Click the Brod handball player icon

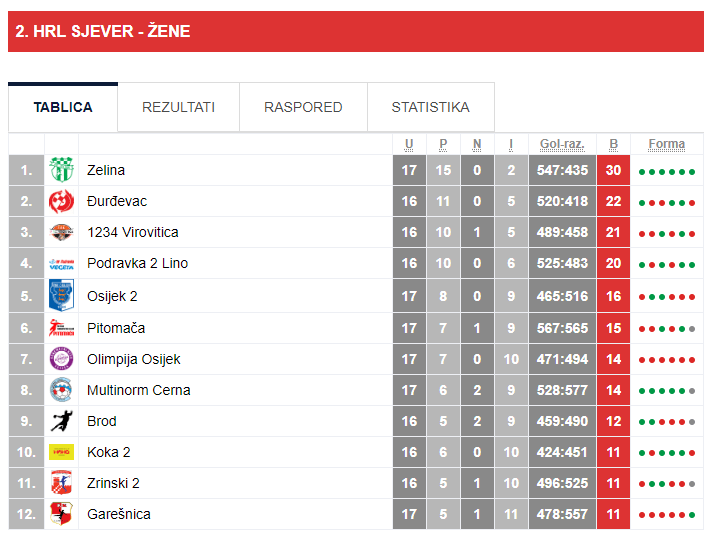(61, 421)
